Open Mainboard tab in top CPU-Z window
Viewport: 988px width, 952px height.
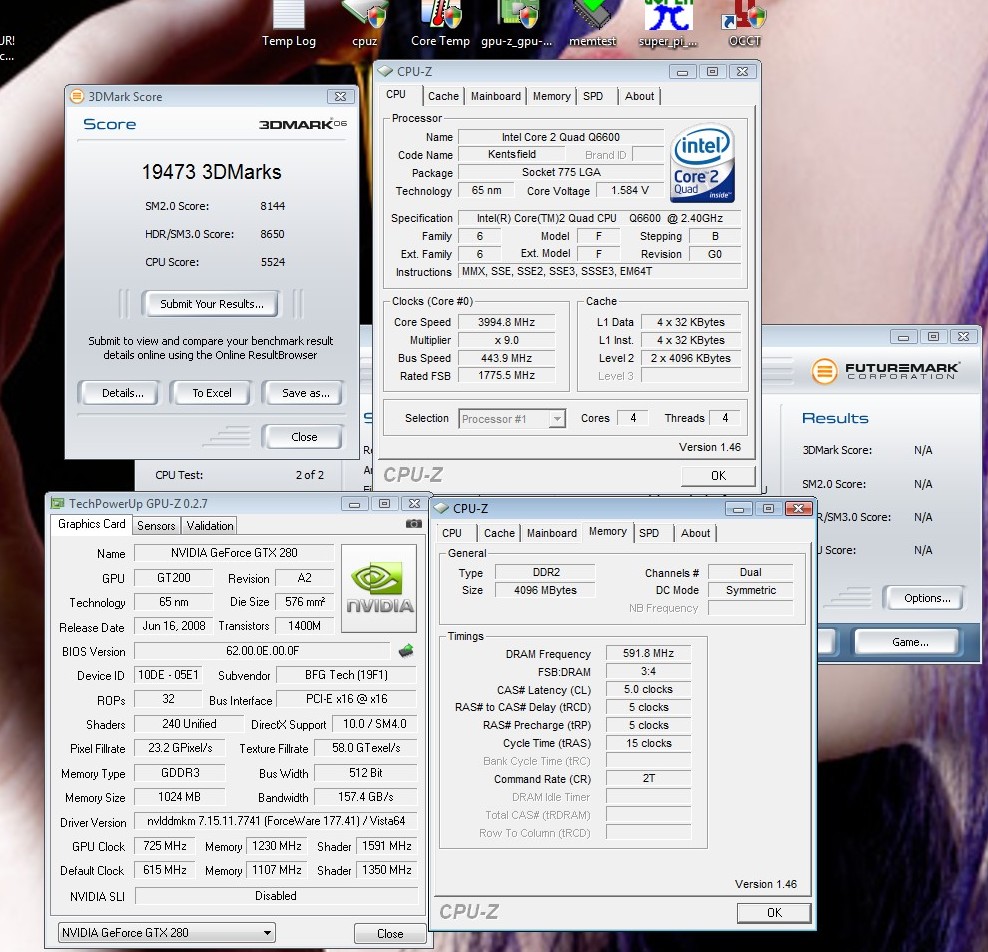pyautogui.click(x=496, y=96)
